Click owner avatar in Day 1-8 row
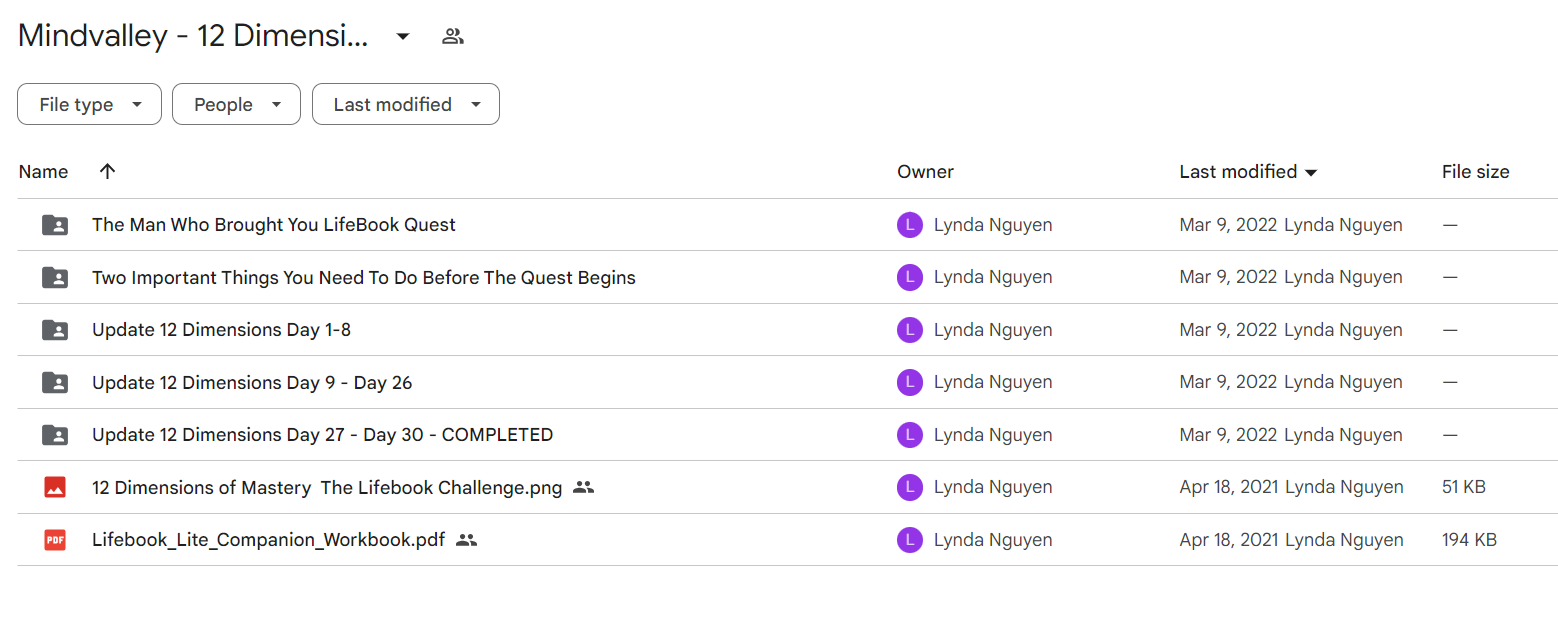Screen dimensions: 1558x618 click(x=909, y=330)
